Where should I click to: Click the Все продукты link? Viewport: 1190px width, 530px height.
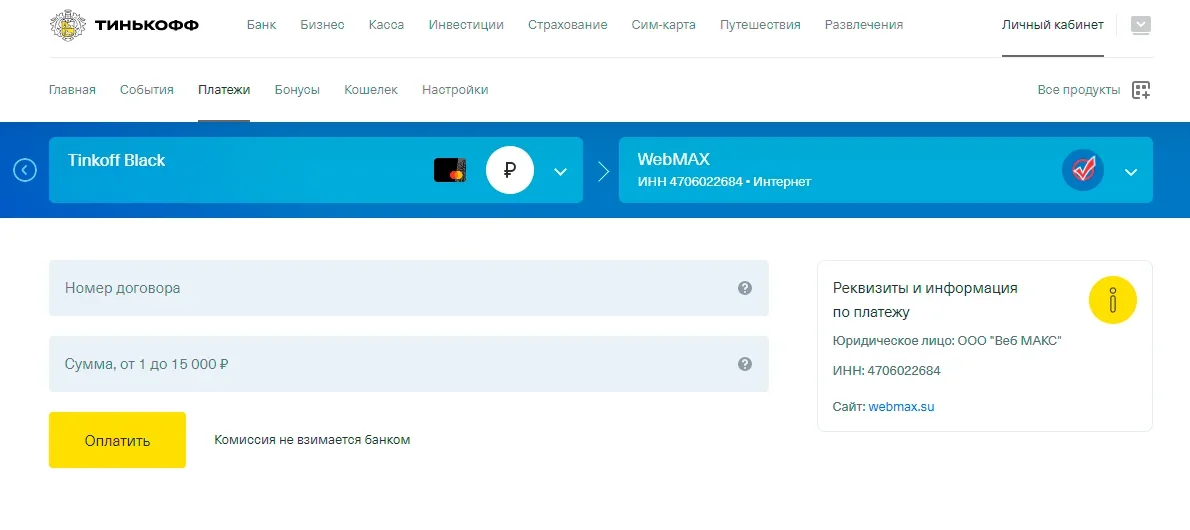click(1078, 90)
